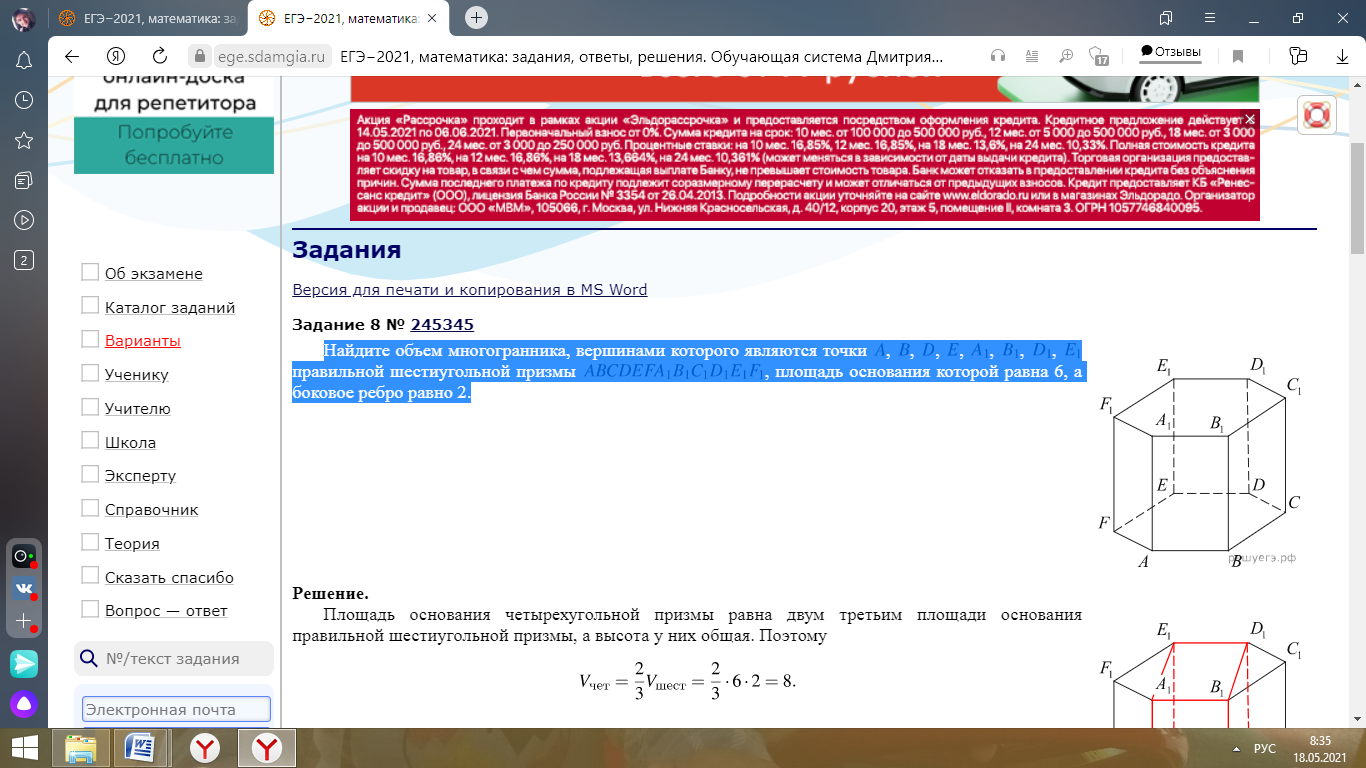Enable reader mode icon in address bar
Screen dimensions: 1366x768
(1031, 56)
